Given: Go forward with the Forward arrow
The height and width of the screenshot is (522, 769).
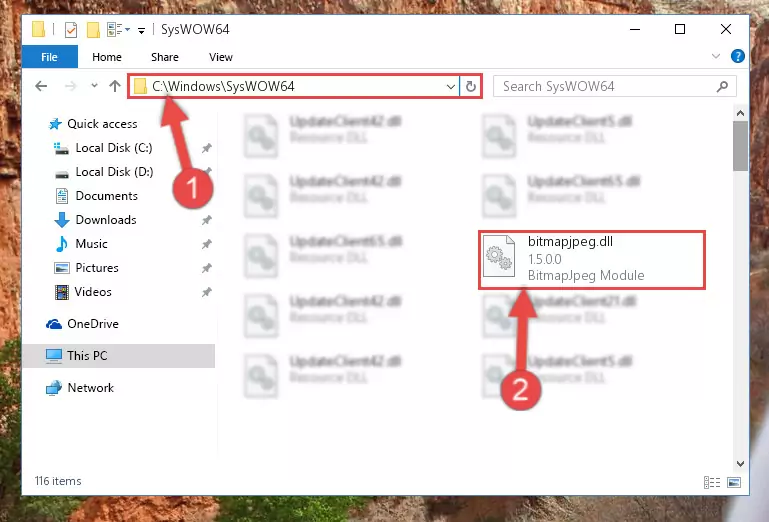Looking at the screenshot, I should [x=71, y=86].
